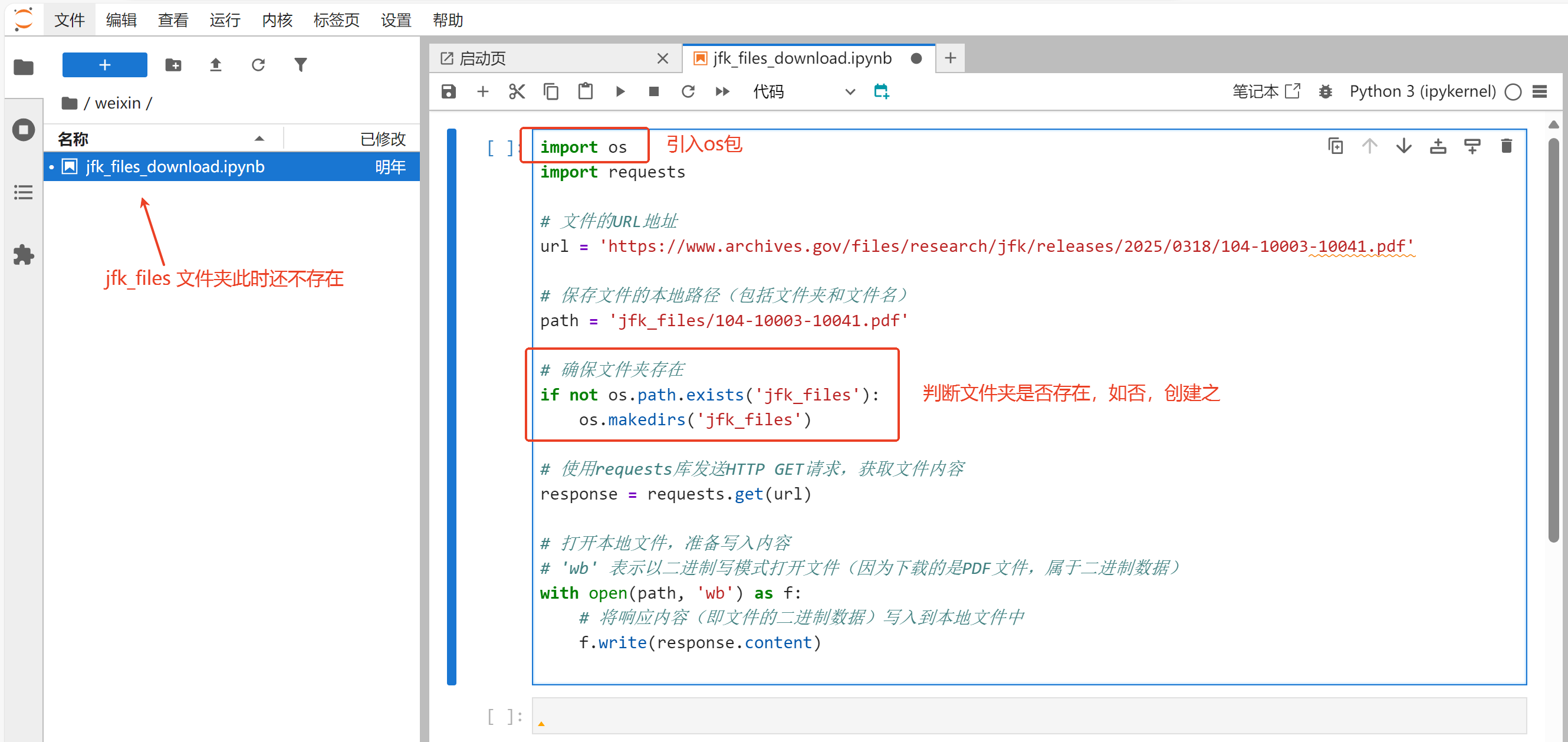Image resolution: width=1568 pixels, height=742 pixels.
Task: Toggle the file browser sidebar folder icon
Action: pyautogui.click(x=23, y=67)
